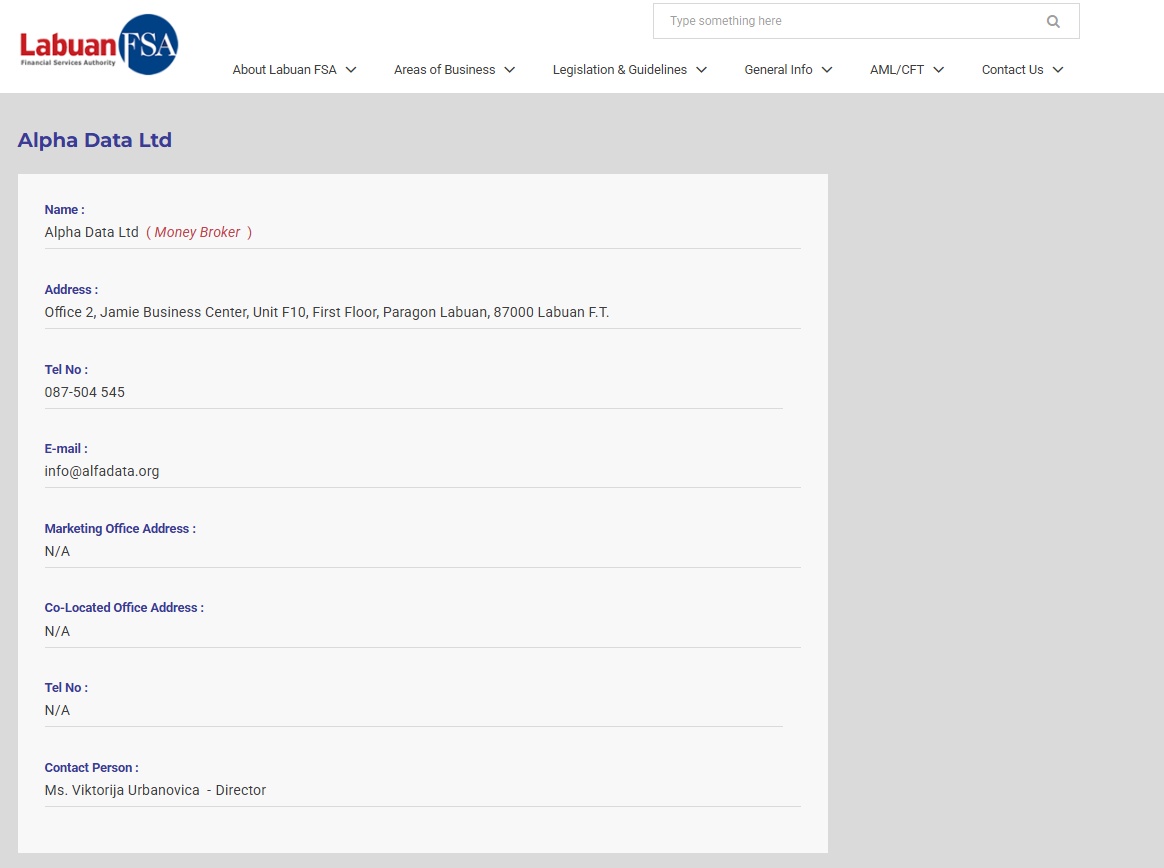Click N/A under Marketing Office Address

pyautogui.click(x=57, y=552)
